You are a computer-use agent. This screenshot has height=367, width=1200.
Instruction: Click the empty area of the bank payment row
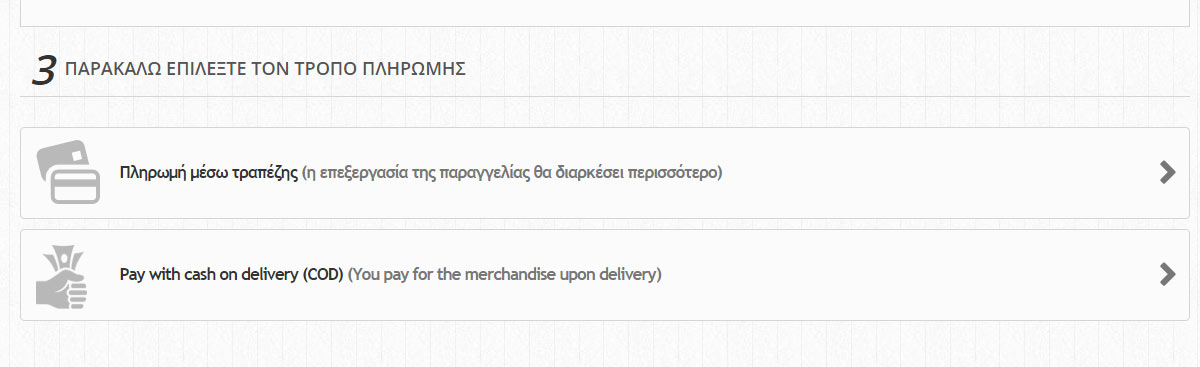click(940, 173)
